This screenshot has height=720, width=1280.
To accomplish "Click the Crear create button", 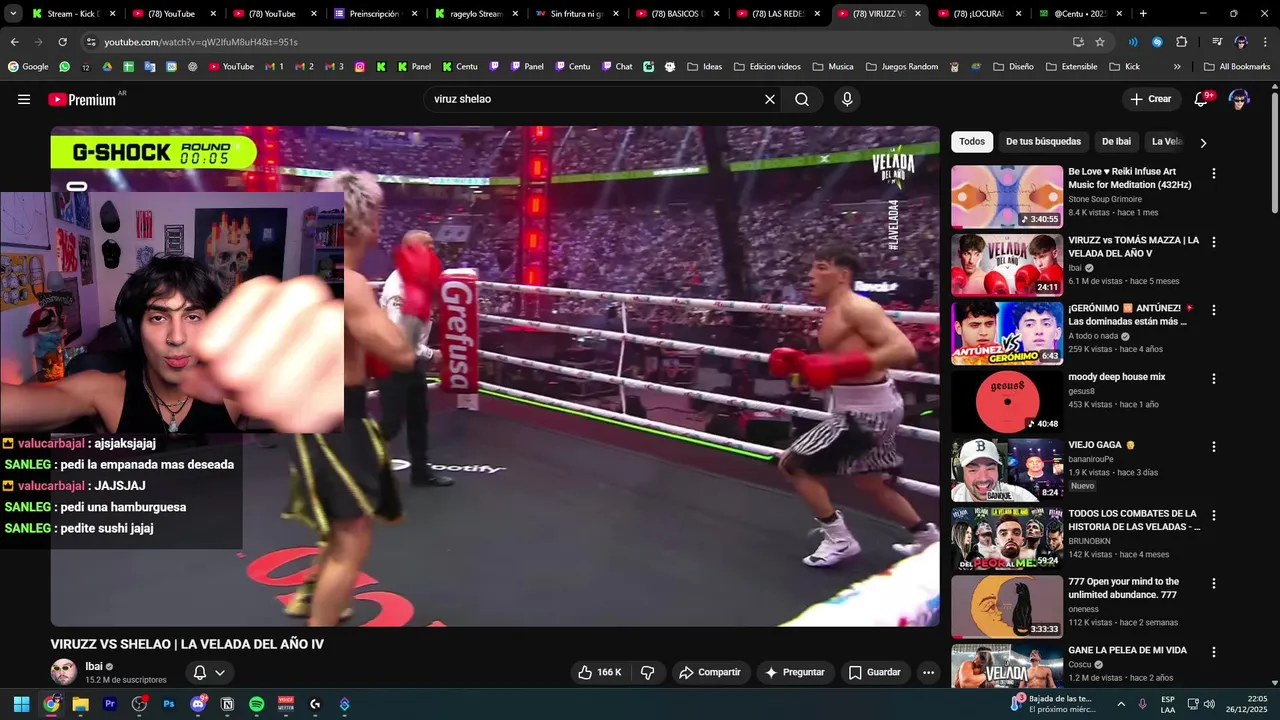I will click(x=1151, y=99).
